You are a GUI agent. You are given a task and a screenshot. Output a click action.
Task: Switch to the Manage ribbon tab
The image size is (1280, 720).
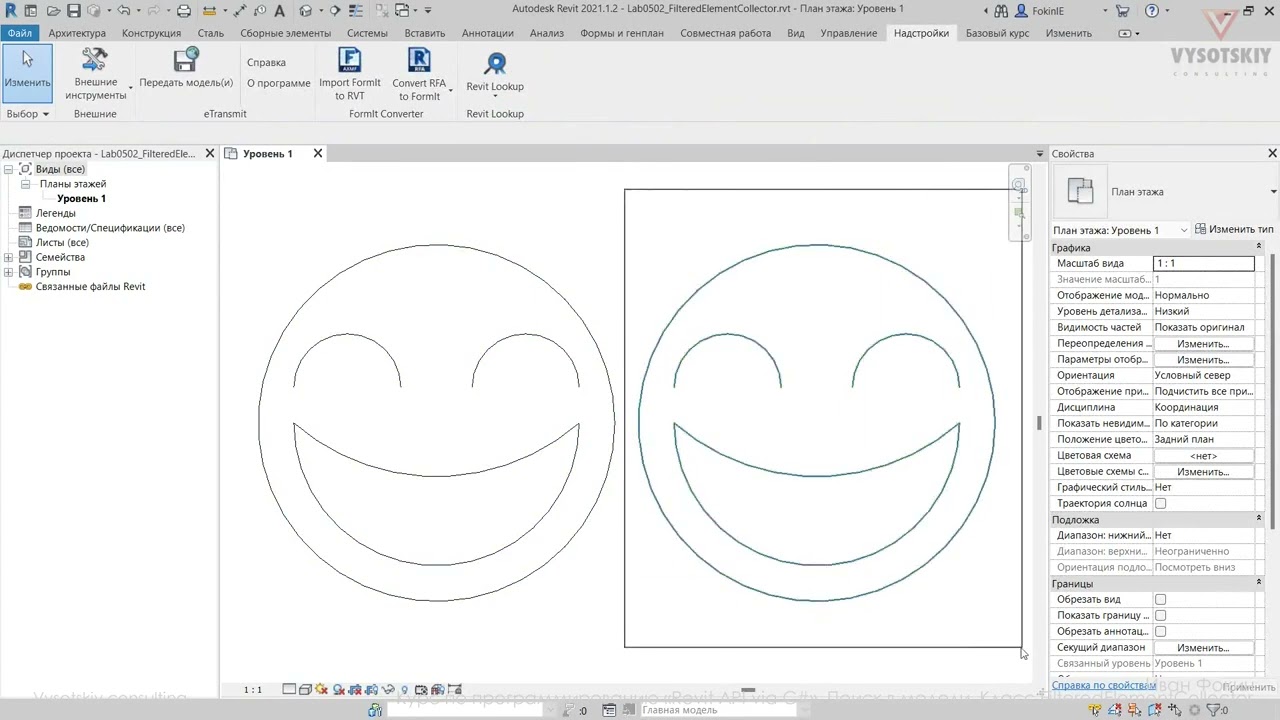[x=849, y=33]
